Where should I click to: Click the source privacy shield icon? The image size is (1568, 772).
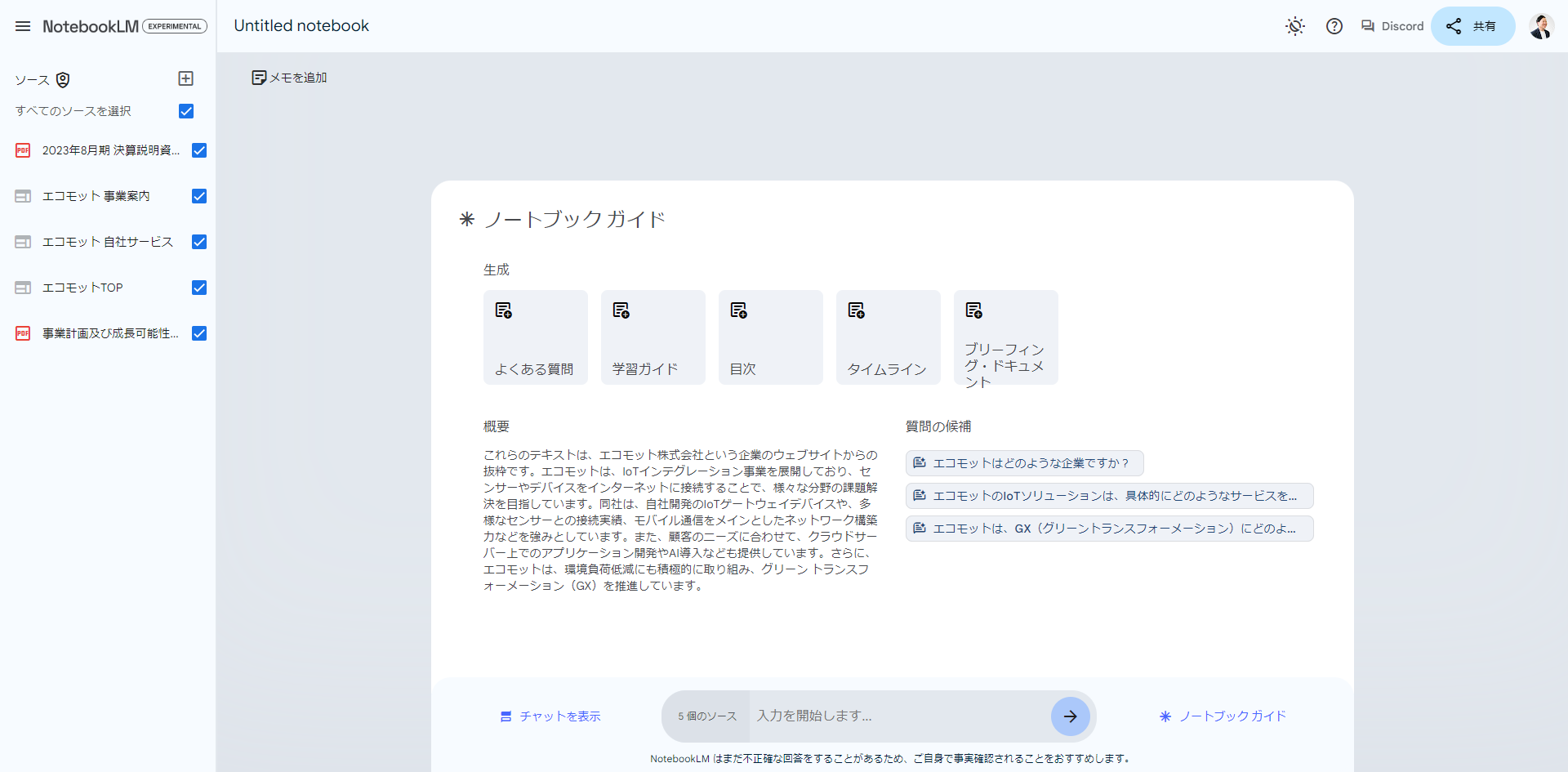63,80
